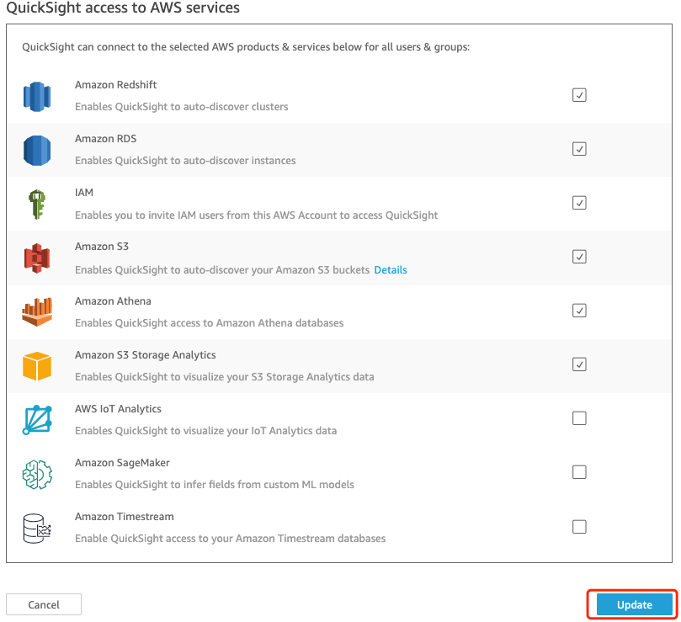The height and width of the screenshot is (622, 681).
Task: Click the Amazon SageMaker icon
Action: point(37,474)
